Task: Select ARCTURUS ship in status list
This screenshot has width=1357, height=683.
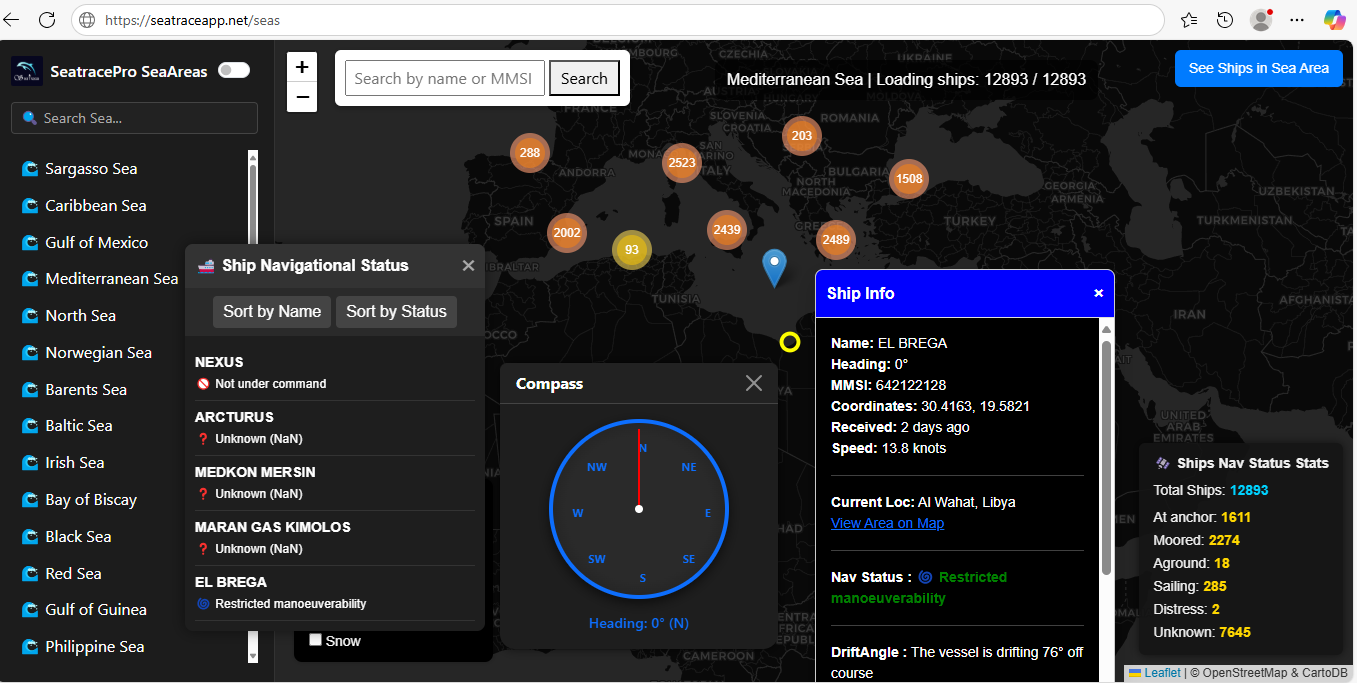Action: [335, 427]
